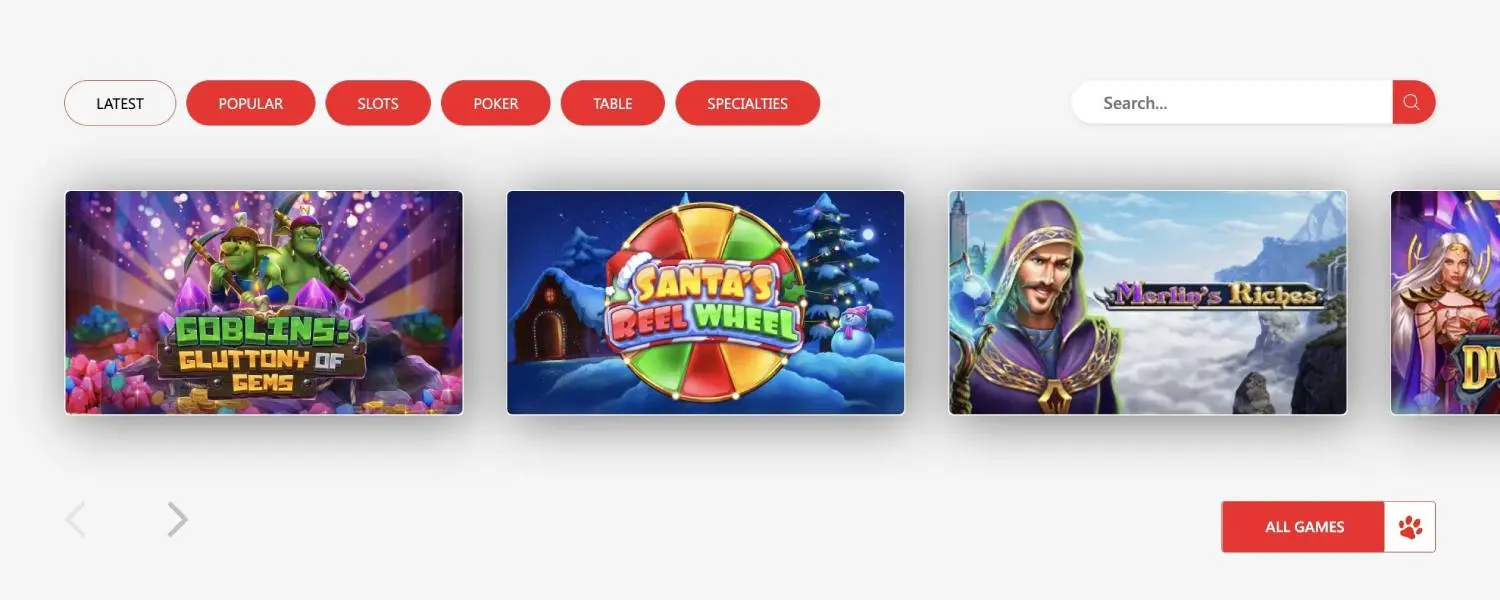
Task: Click the paw print icon beside All Games
Action: pos(1410,527)
